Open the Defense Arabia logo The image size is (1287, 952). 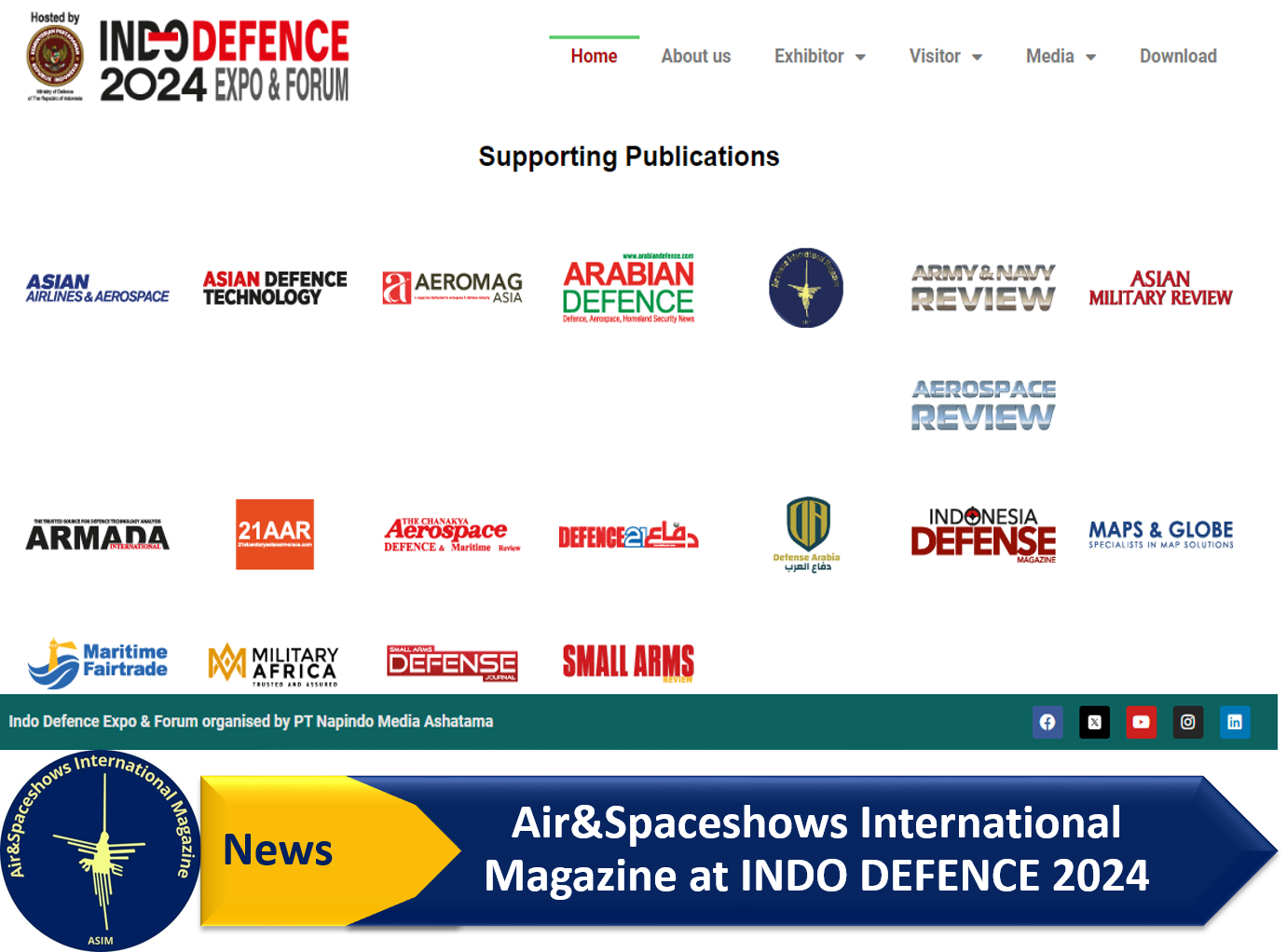coord(806,535)
